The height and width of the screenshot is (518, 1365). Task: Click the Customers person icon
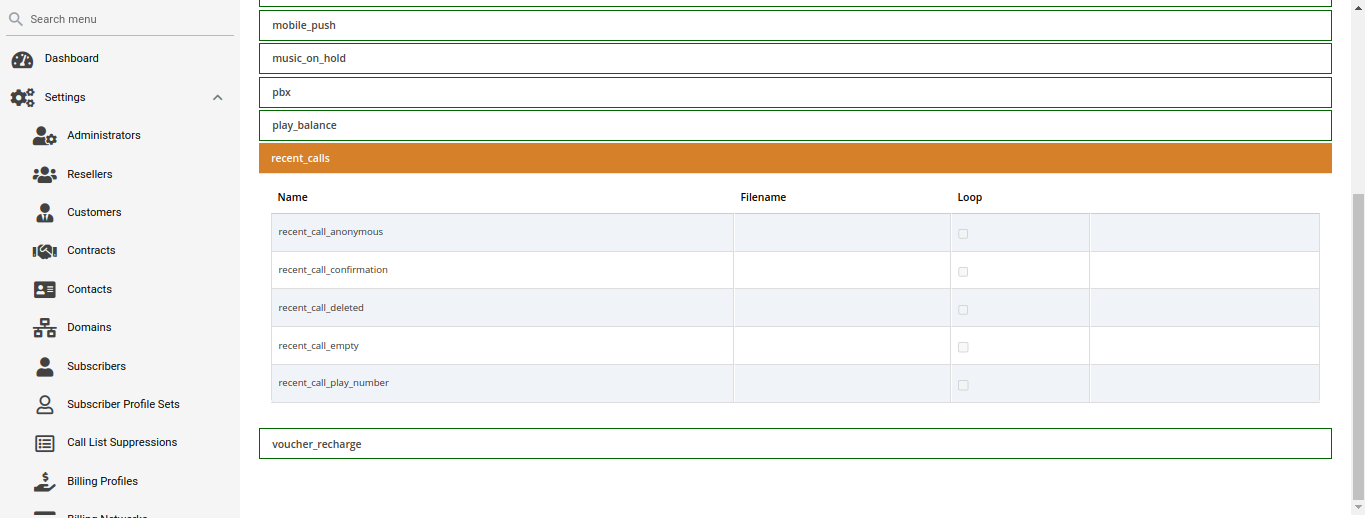pyautogui.click(x=44, y=213)
